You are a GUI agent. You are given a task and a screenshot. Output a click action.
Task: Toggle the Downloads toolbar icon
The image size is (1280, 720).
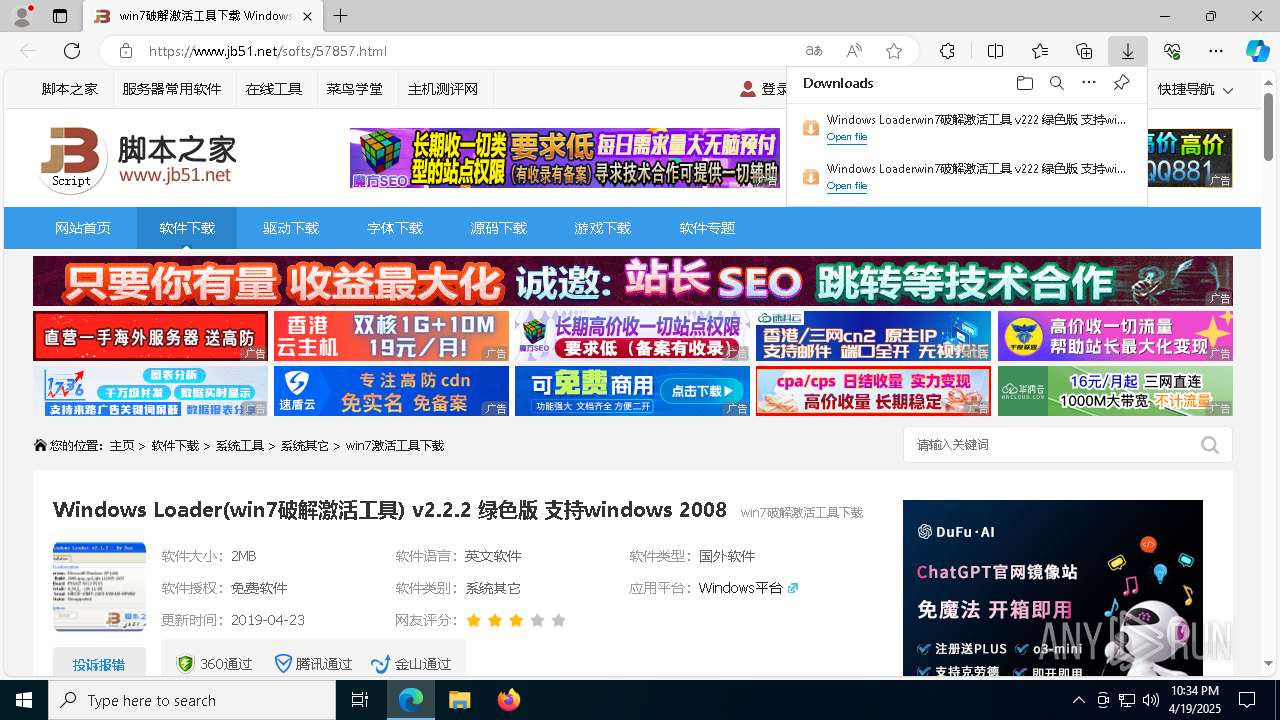coord(1128,51)
